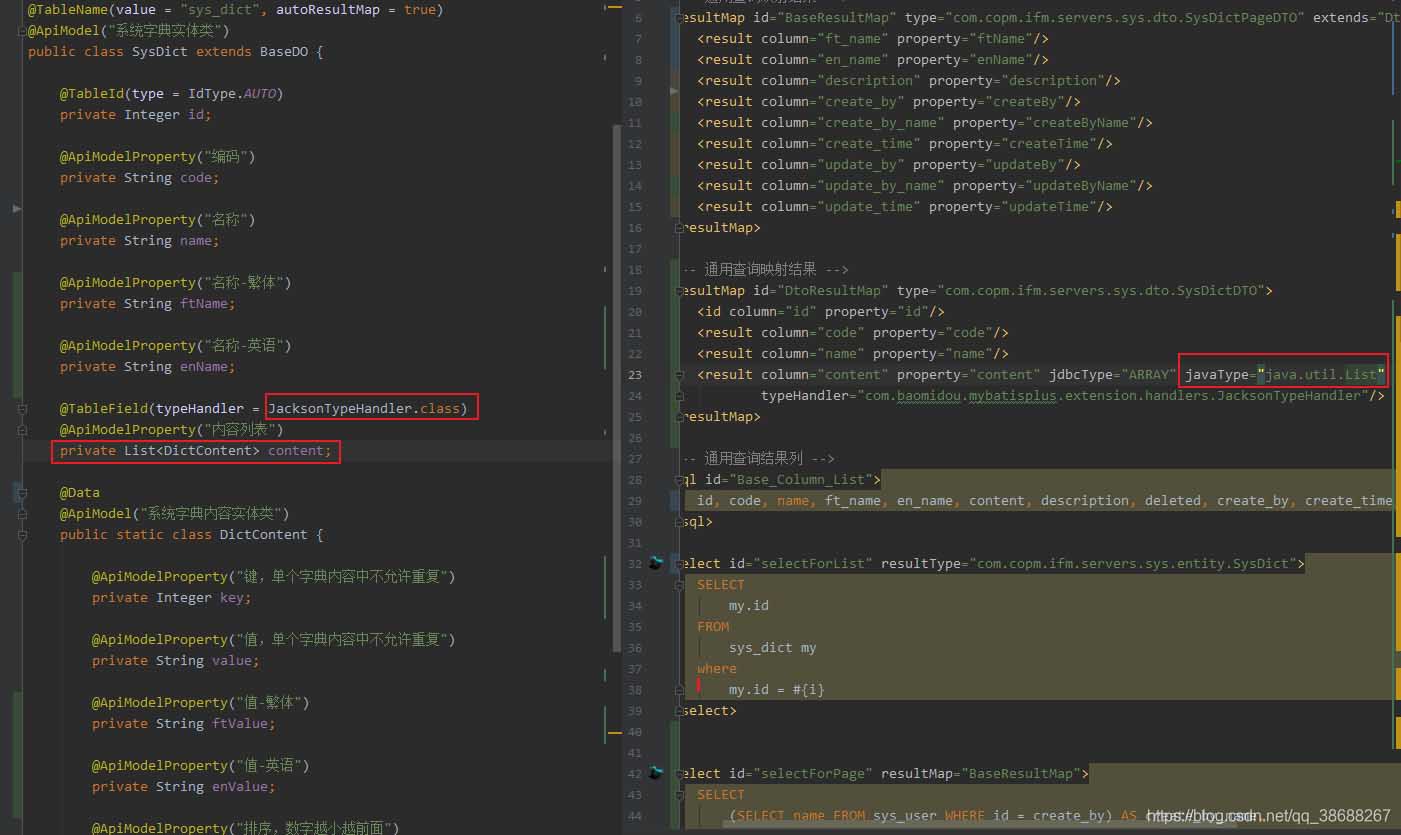
Task: Click the MyBatis gutter icon beside selectForList
Action: click(x=656, y=563)
